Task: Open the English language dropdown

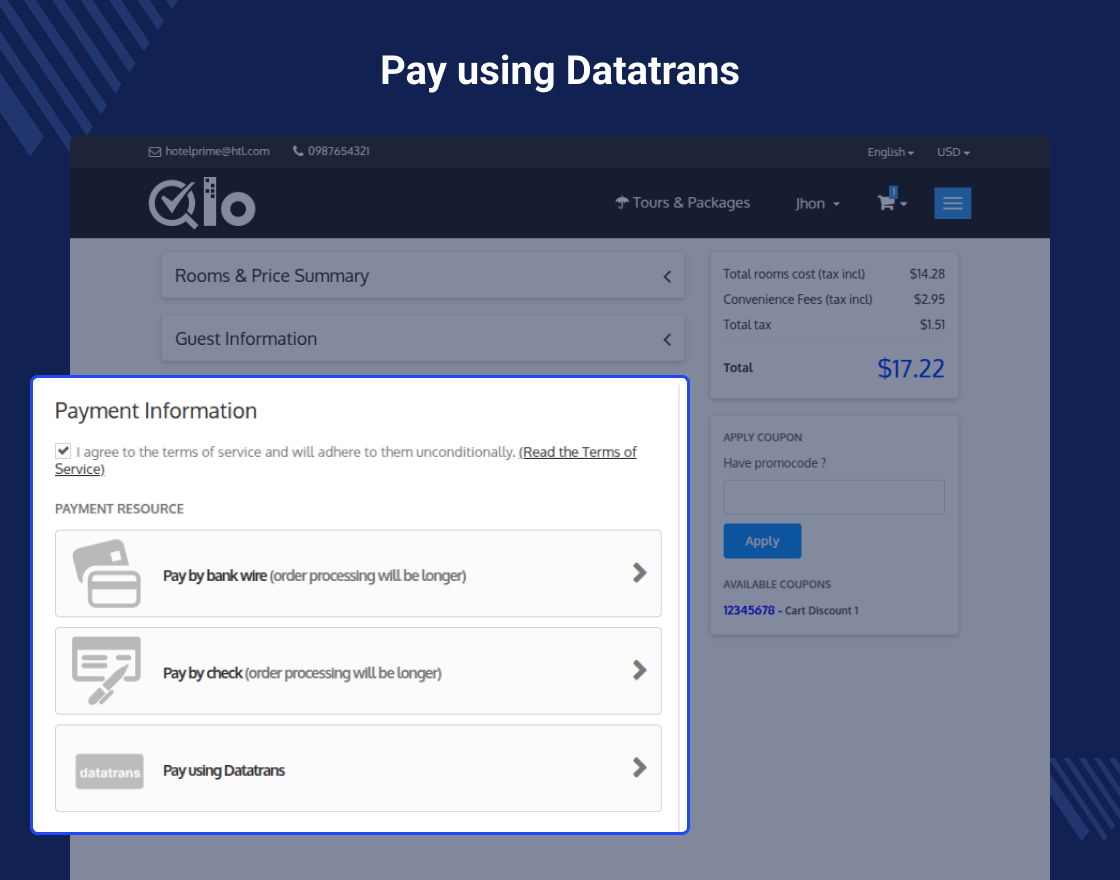Action: click(x=890, y=152)
